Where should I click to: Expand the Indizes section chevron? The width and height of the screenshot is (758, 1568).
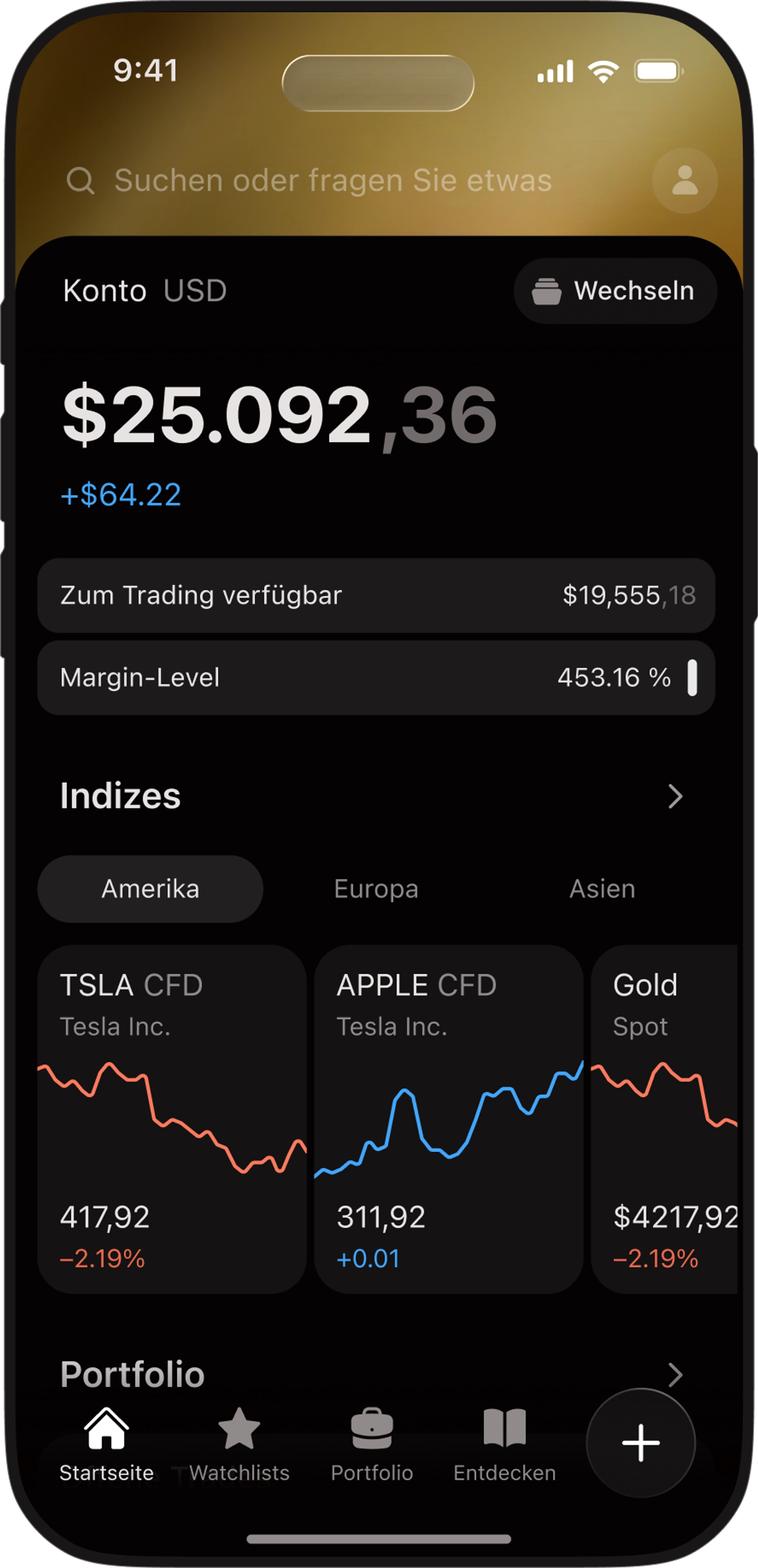click(x=675, y=796)
